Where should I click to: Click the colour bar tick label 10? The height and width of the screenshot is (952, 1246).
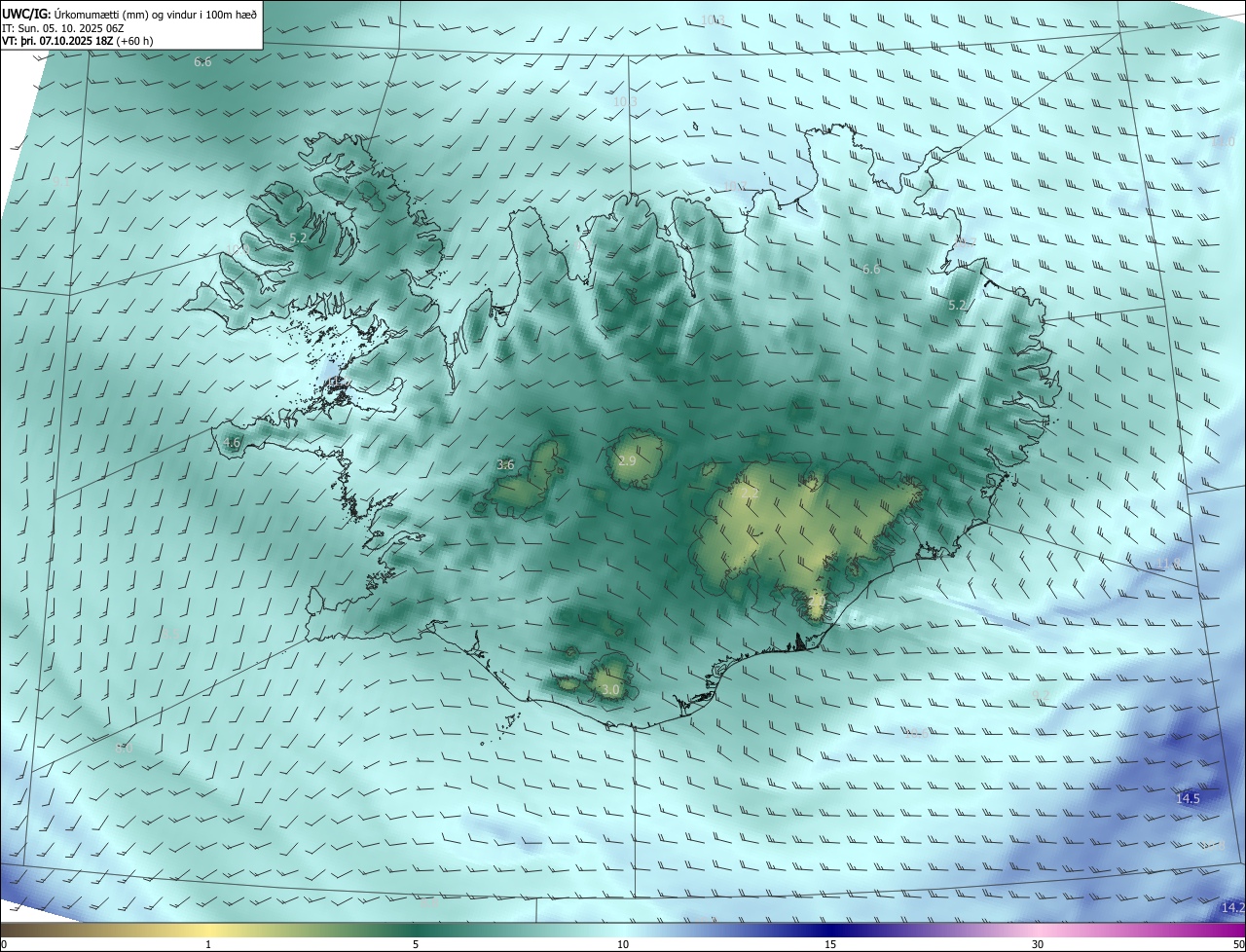(623, 944)
